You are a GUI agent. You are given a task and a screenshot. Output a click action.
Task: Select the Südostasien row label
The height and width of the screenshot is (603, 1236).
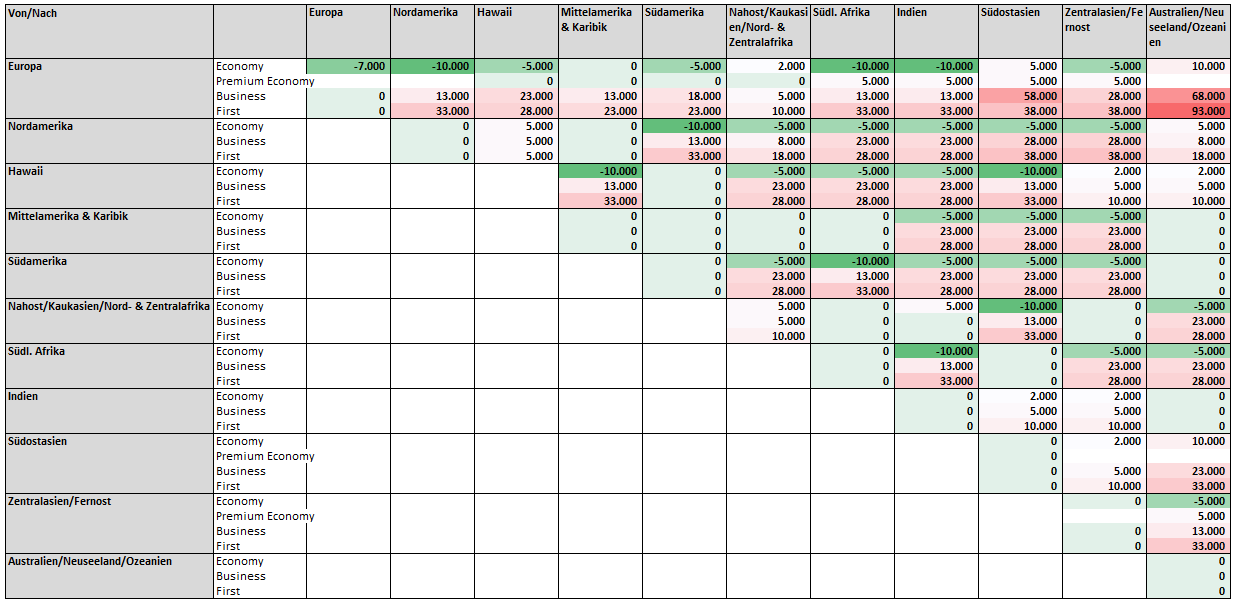pyautogui.click(x=109, y=463)
